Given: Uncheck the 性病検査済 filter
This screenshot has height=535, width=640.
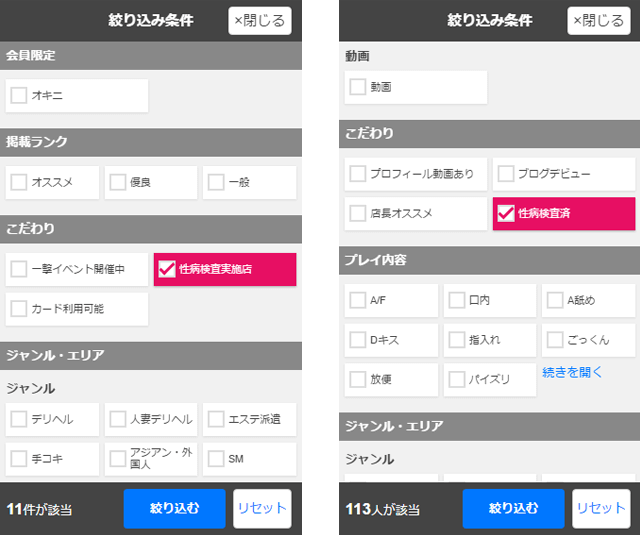Looking at the screenshot, I should tap(506, 213).
